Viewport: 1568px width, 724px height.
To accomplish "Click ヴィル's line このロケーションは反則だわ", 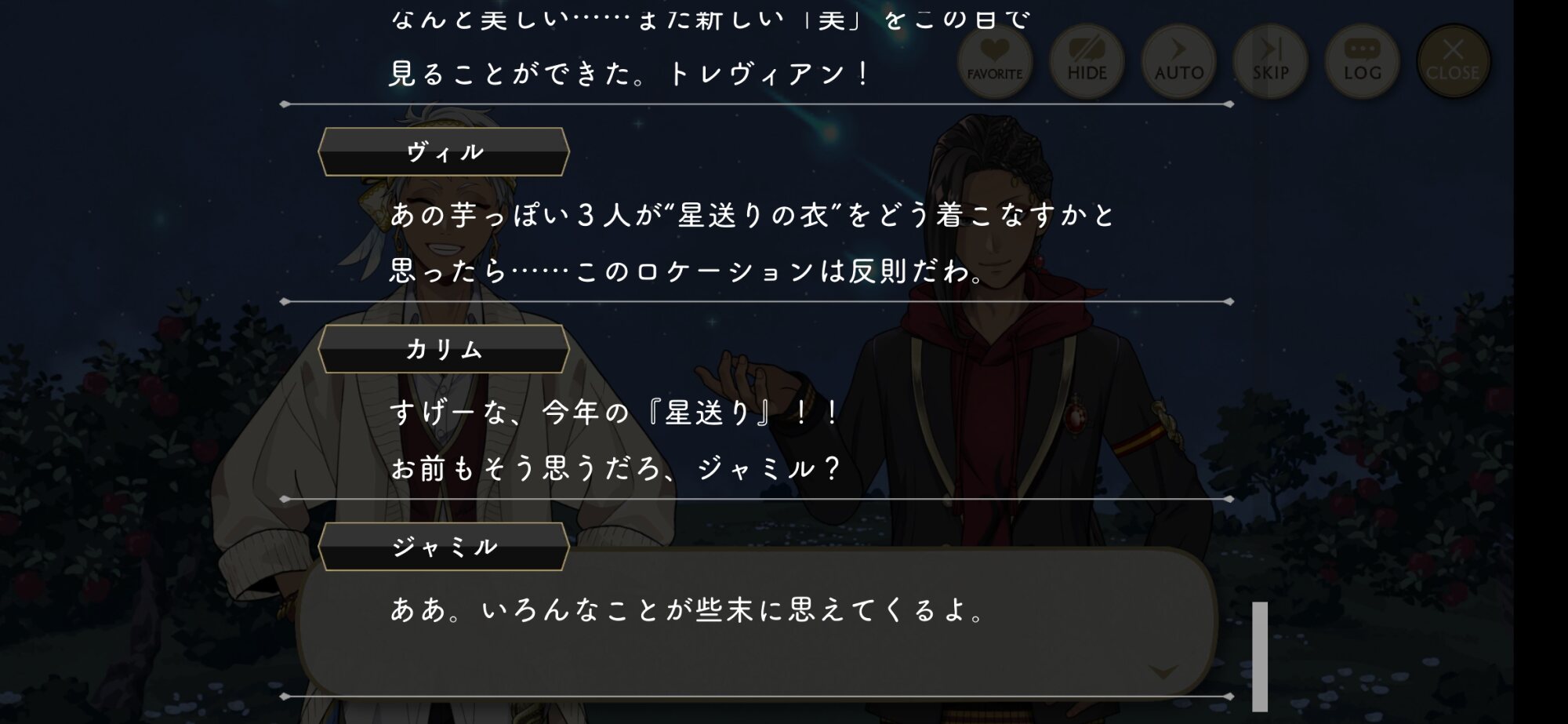I will [x=780, y=271].
